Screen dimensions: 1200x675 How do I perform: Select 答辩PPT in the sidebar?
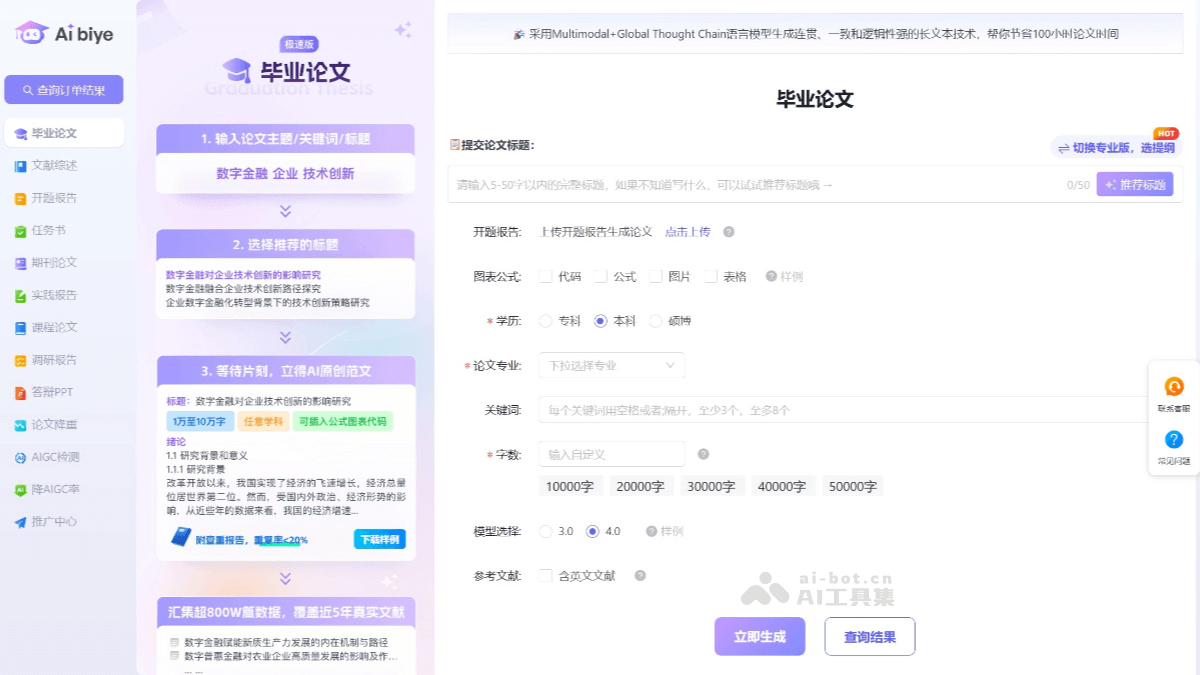coord(58,392)
